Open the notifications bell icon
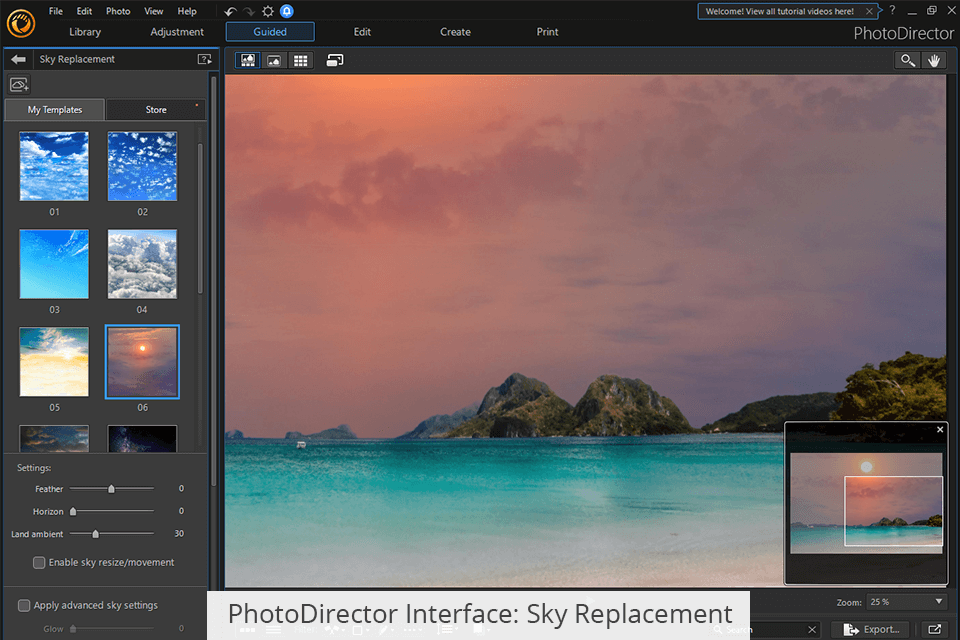 [287, 11]
